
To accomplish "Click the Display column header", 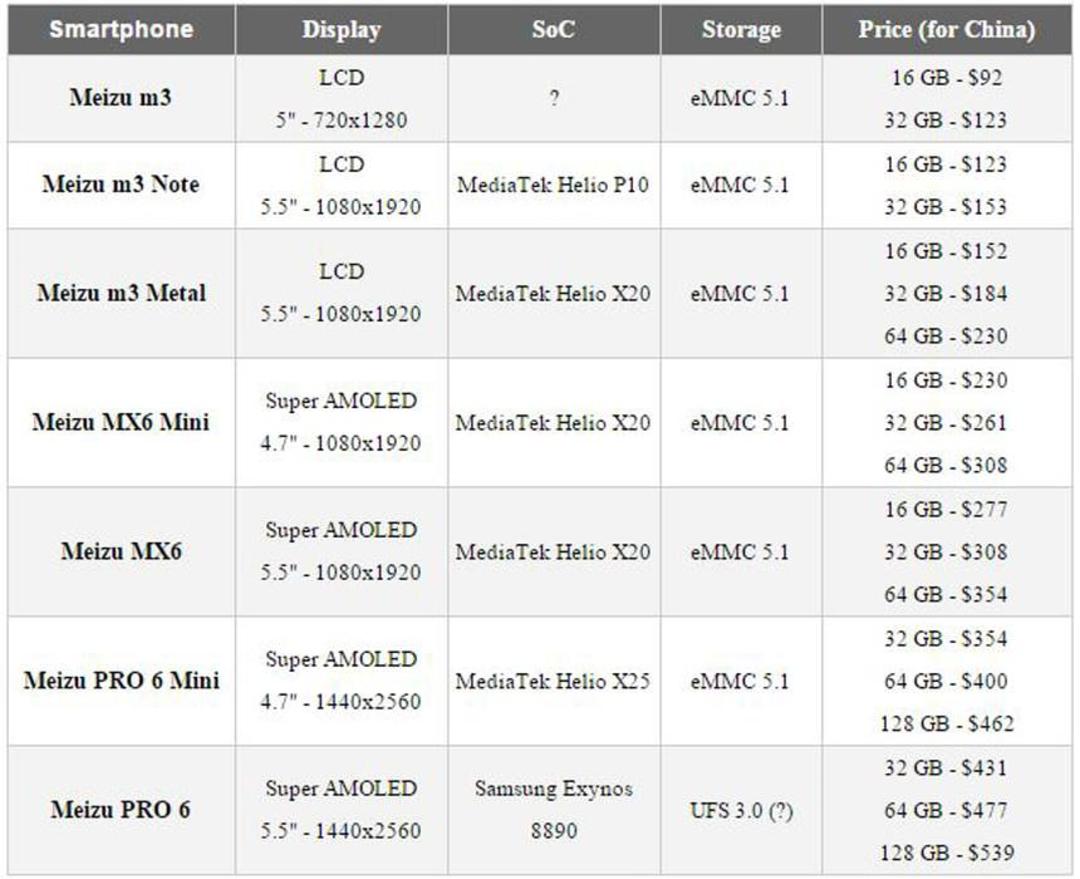I will tap(342, 30).
